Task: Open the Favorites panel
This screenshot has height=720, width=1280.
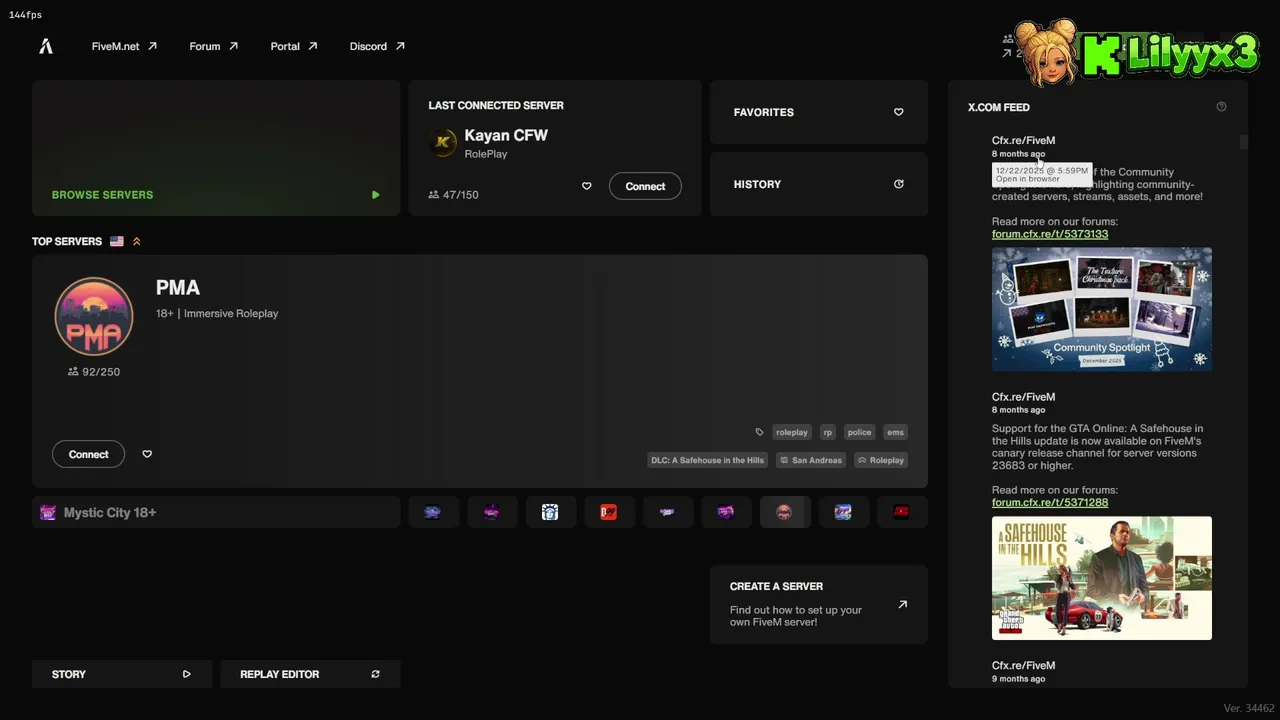Action: [819, 112]
